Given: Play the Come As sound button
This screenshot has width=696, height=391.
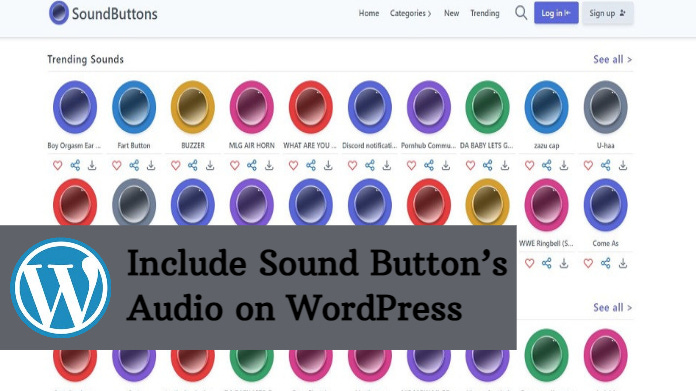Looking at the screenshot, I should point(605,205).
